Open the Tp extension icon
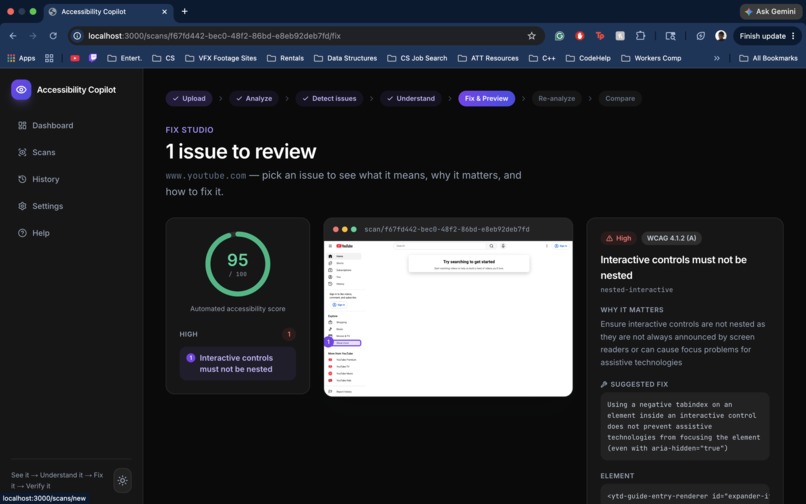The width and height of the screenshot is (806, 504). click(x=599, y=36)
